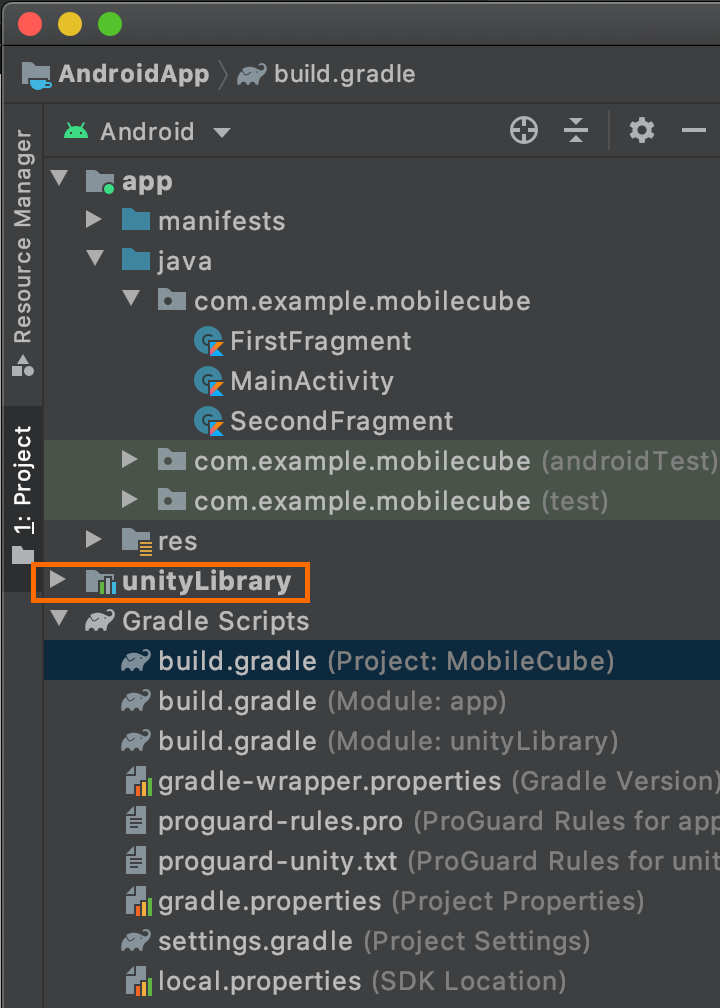The image size is (720, 1008).
Task: Select the app module folder icon
Action: [x=100, y=182]
